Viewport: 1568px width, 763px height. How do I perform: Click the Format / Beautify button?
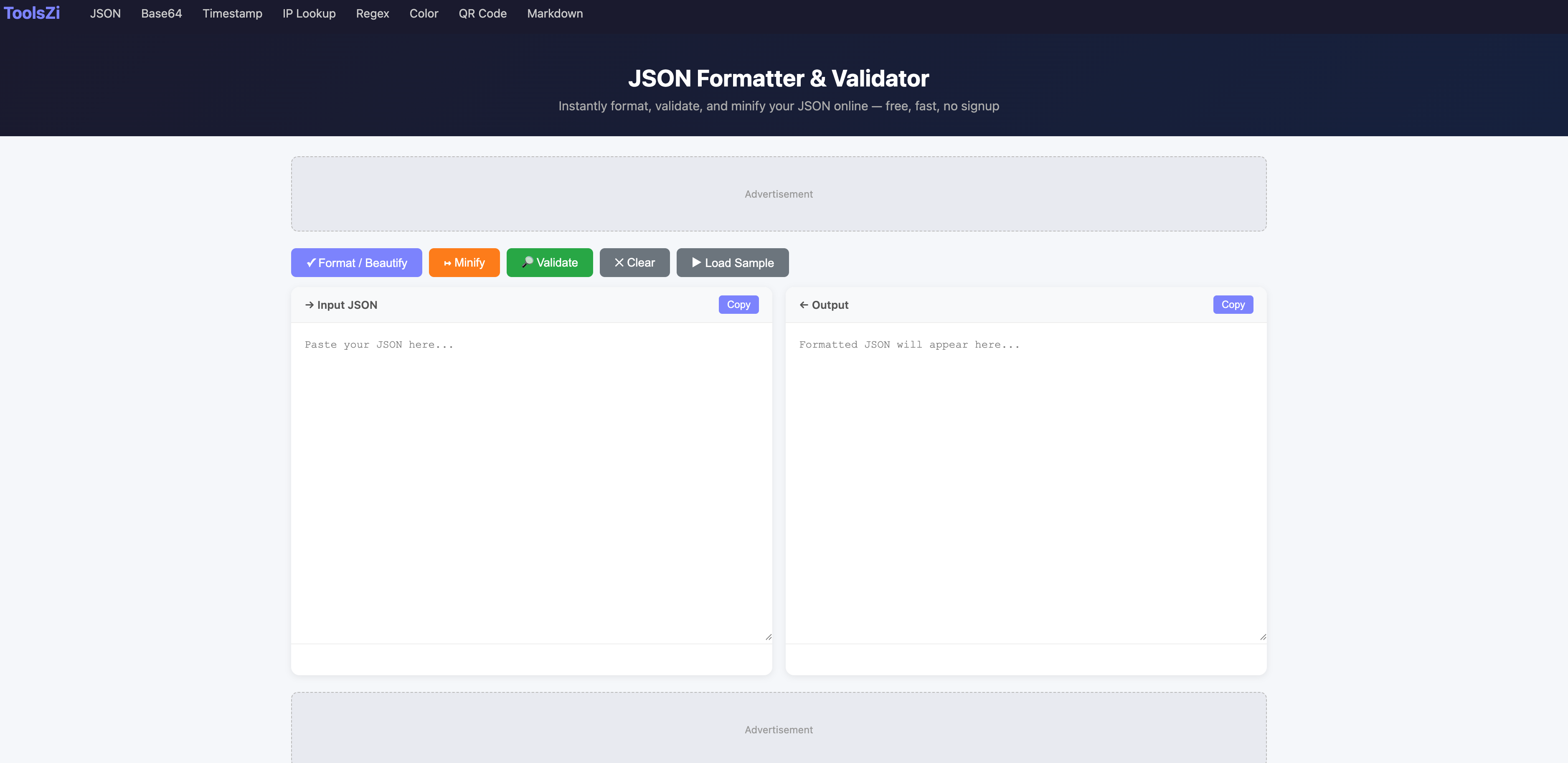click(x=356, y=262)
